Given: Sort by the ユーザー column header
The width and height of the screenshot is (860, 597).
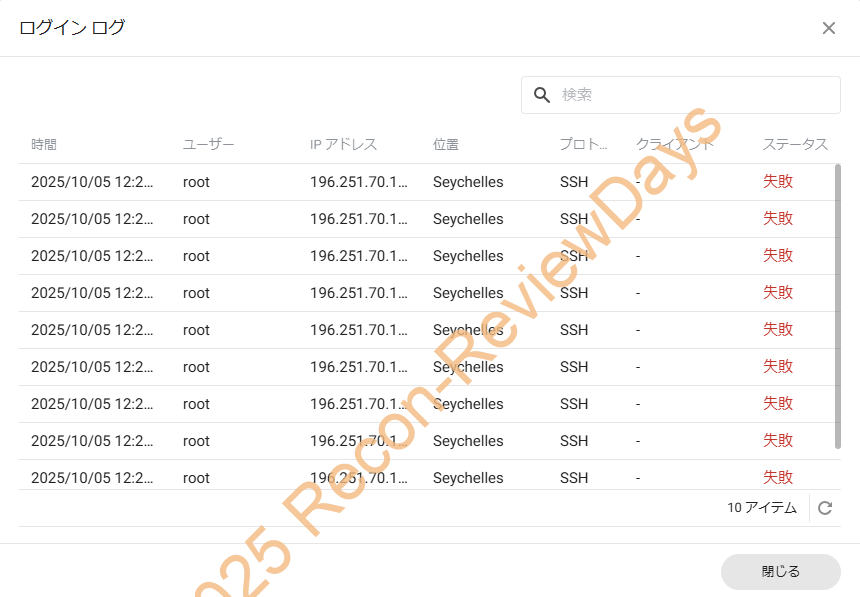Looking at the screenshot, I should [208, 145].
